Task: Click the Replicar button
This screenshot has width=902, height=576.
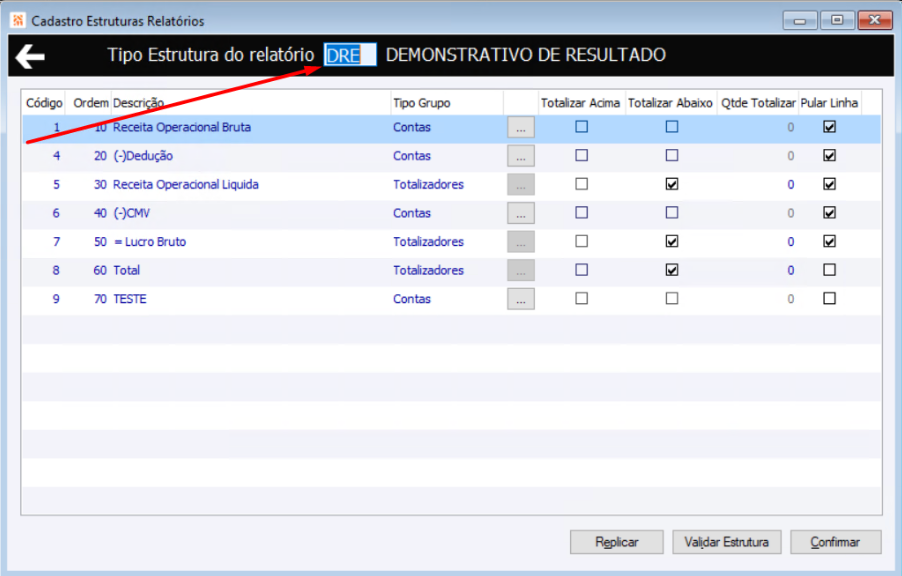Action: 617,542
